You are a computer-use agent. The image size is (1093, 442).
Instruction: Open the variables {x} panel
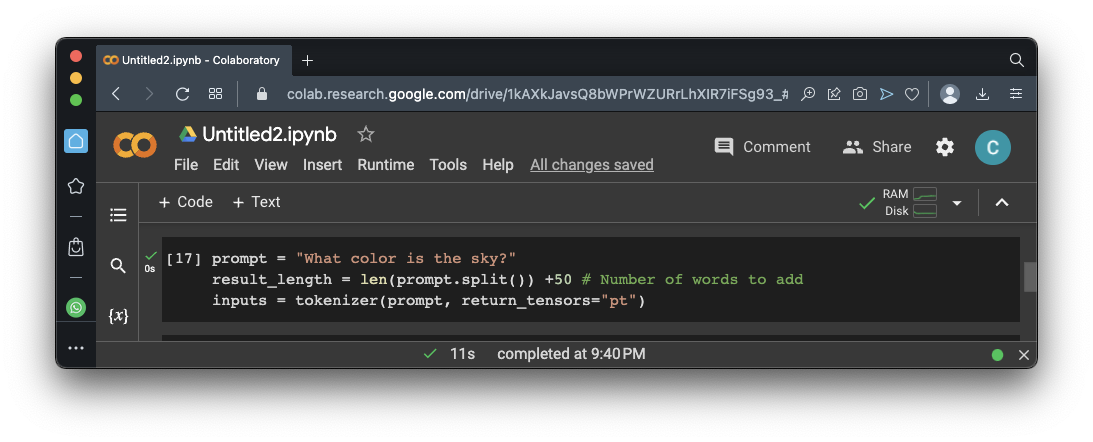coord(118,315)
